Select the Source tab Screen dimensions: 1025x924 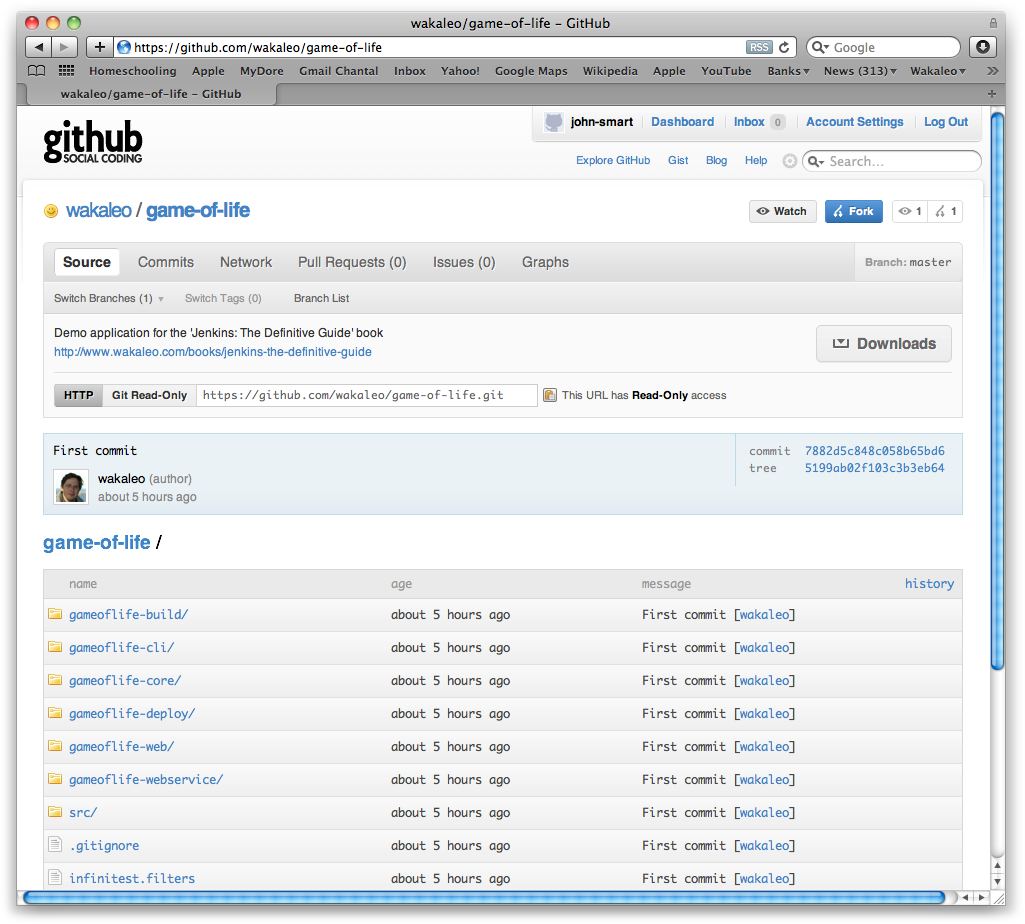tap(87, 262)
